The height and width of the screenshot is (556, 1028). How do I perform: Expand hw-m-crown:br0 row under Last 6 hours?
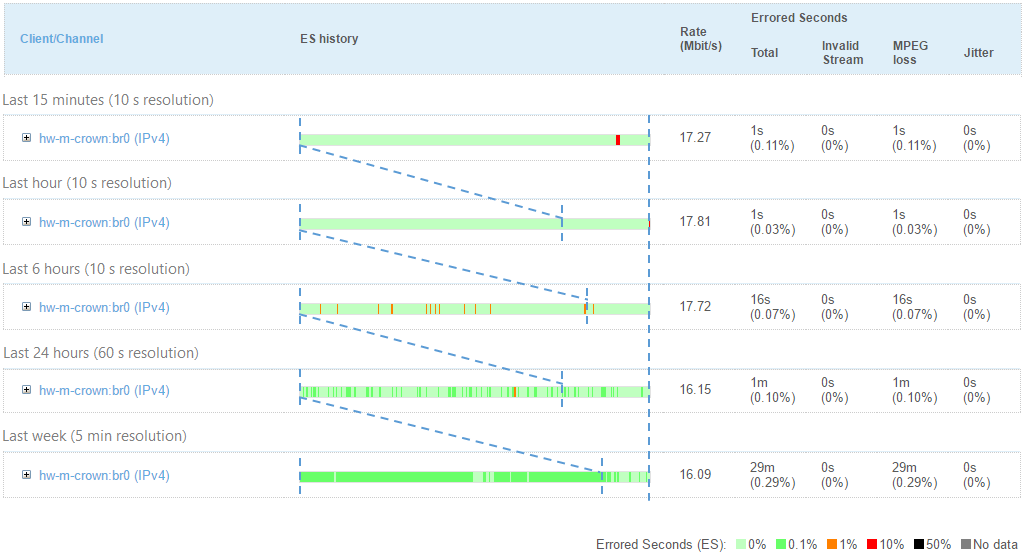pyautogui.click(x=26, y=307)
